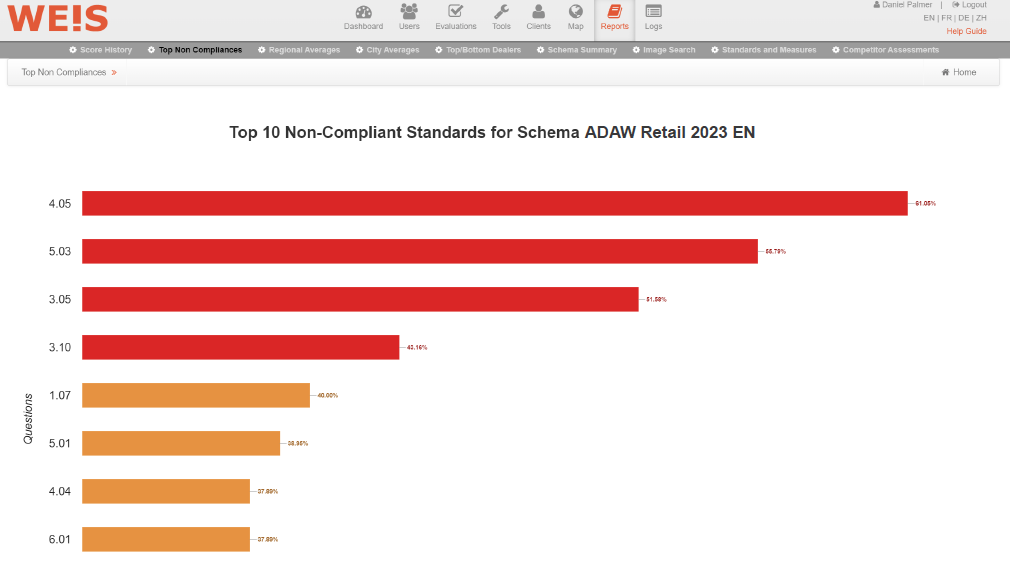This screenshot has width=1010, height=562.
Task: Open the Logs list icon
Action: click(653, 12)
